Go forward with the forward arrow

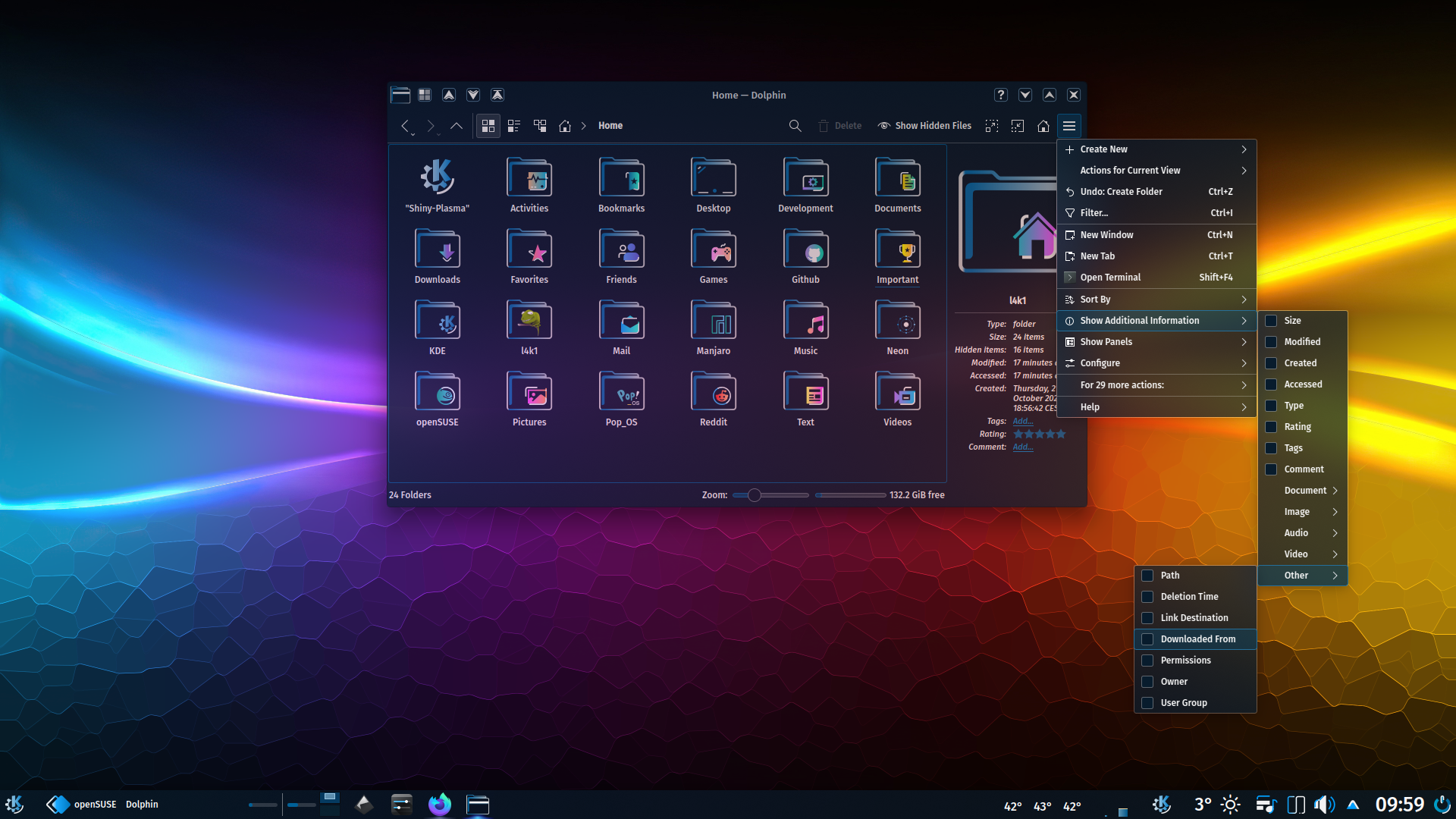(431, 126)
